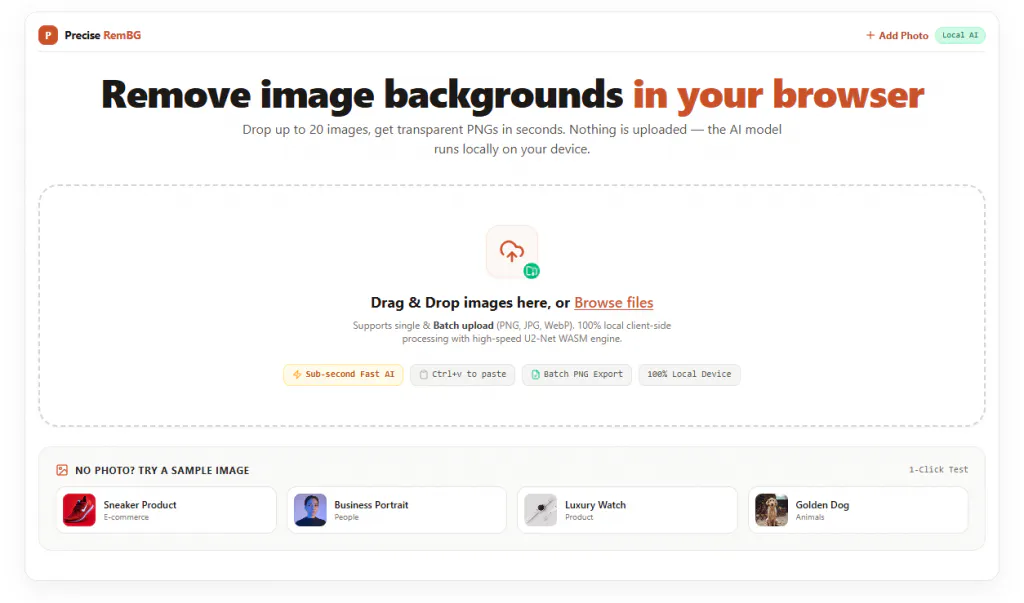Screen dimensions: 1024x603
Task: Open the Browse files link
Action: point(613,302)
